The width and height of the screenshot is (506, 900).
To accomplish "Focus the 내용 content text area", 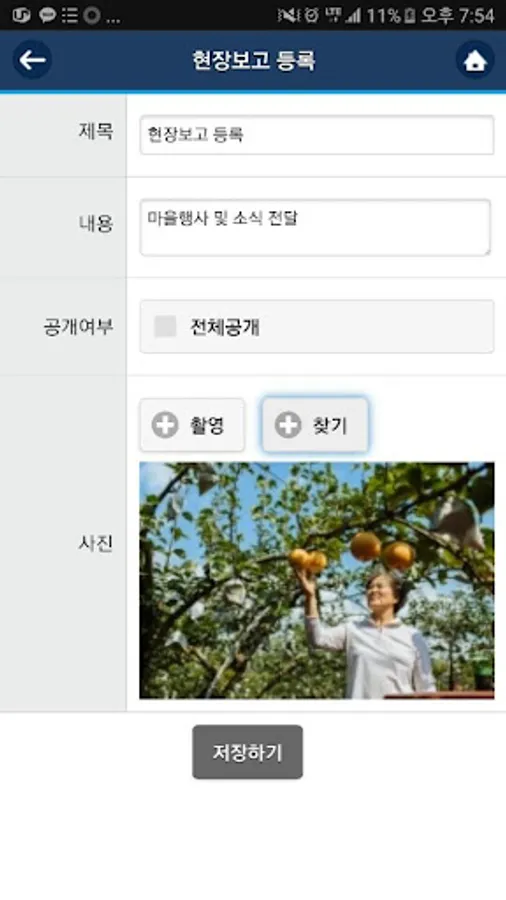I will point(315,227).
